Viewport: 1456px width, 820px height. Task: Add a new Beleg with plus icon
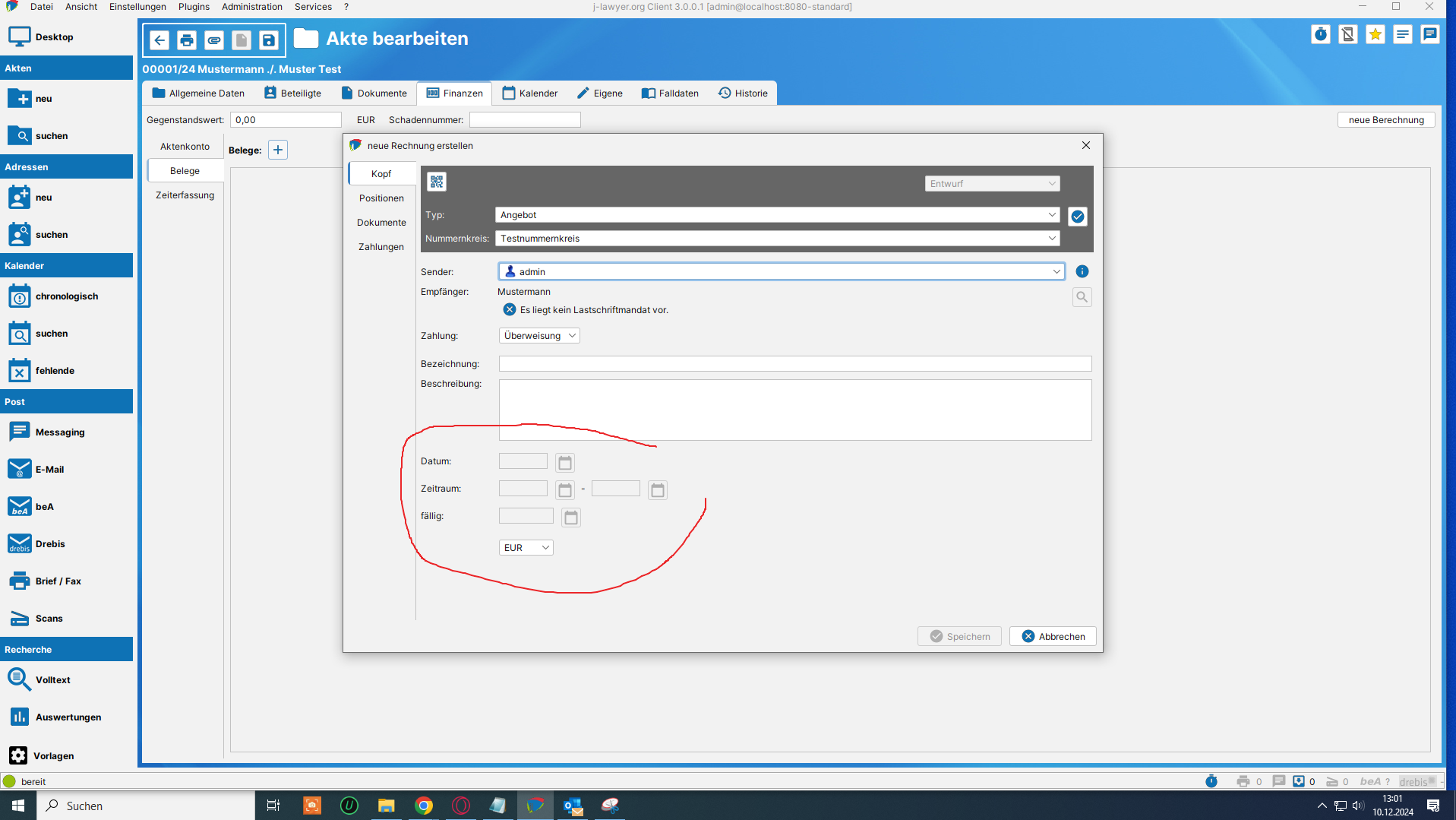click(278, 150)
